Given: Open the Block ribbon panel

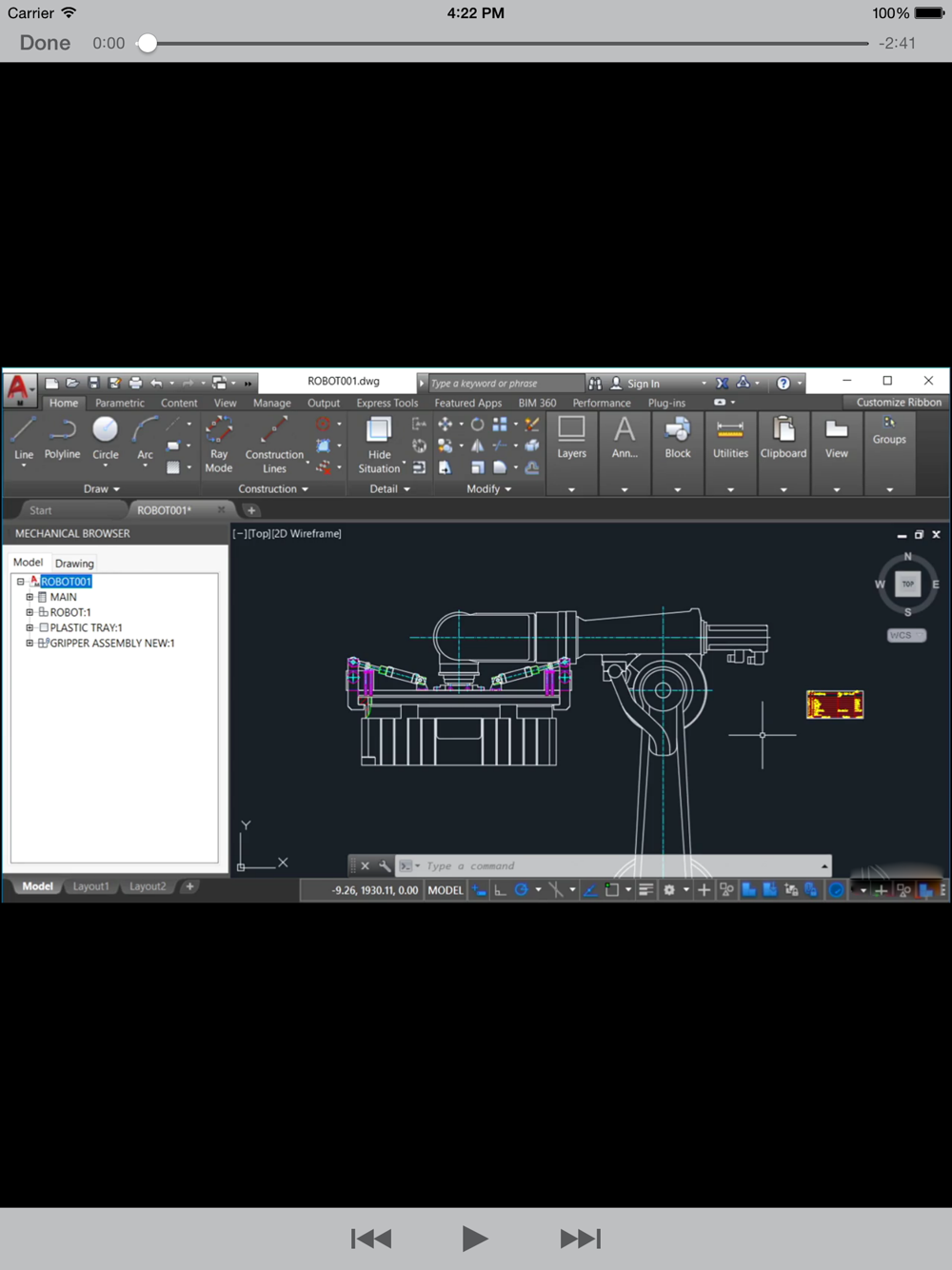Looking at the screenshot, I should [x=678, y=452].
